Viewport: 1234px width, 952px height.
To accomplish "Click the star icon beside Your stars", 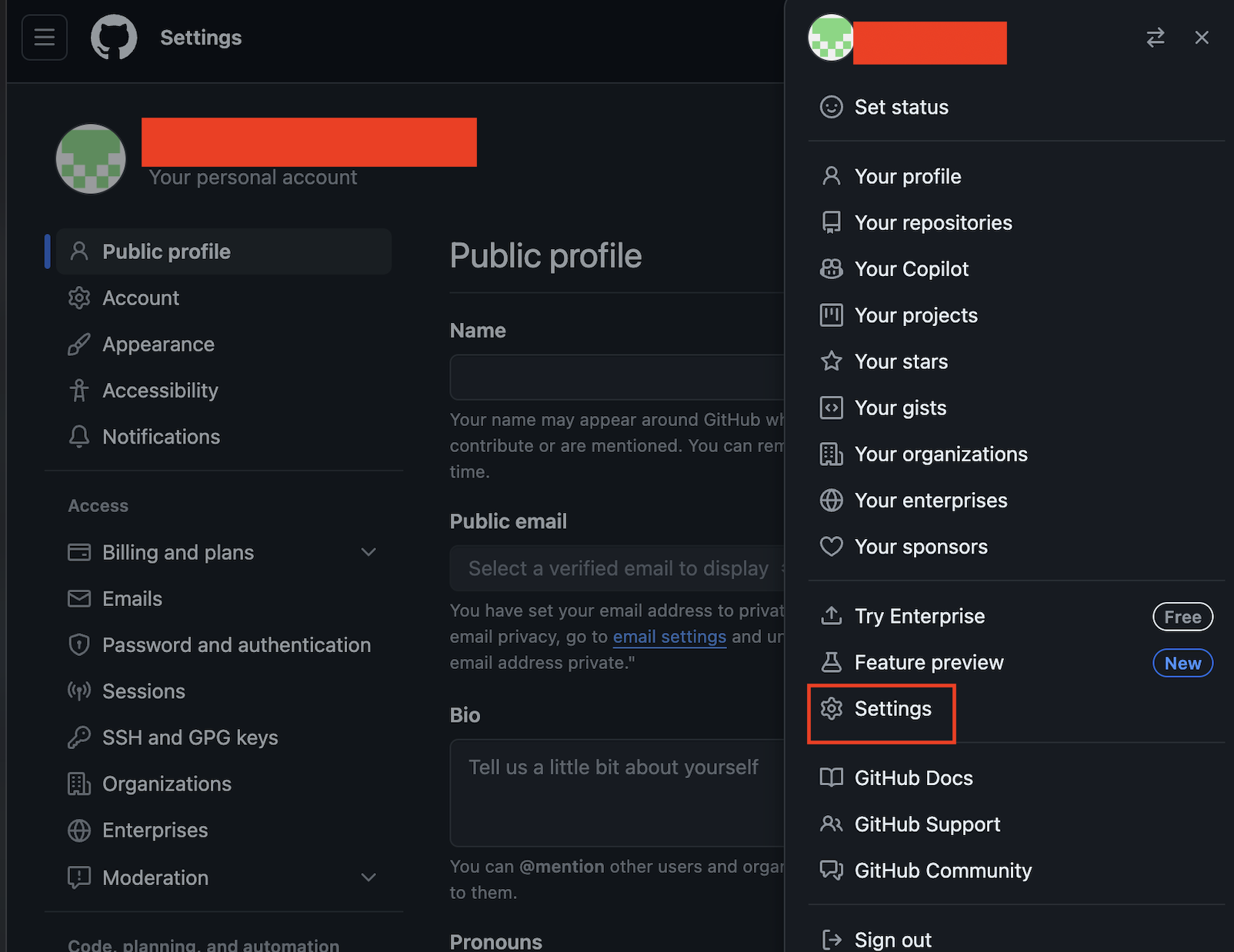I will [831, 361].
